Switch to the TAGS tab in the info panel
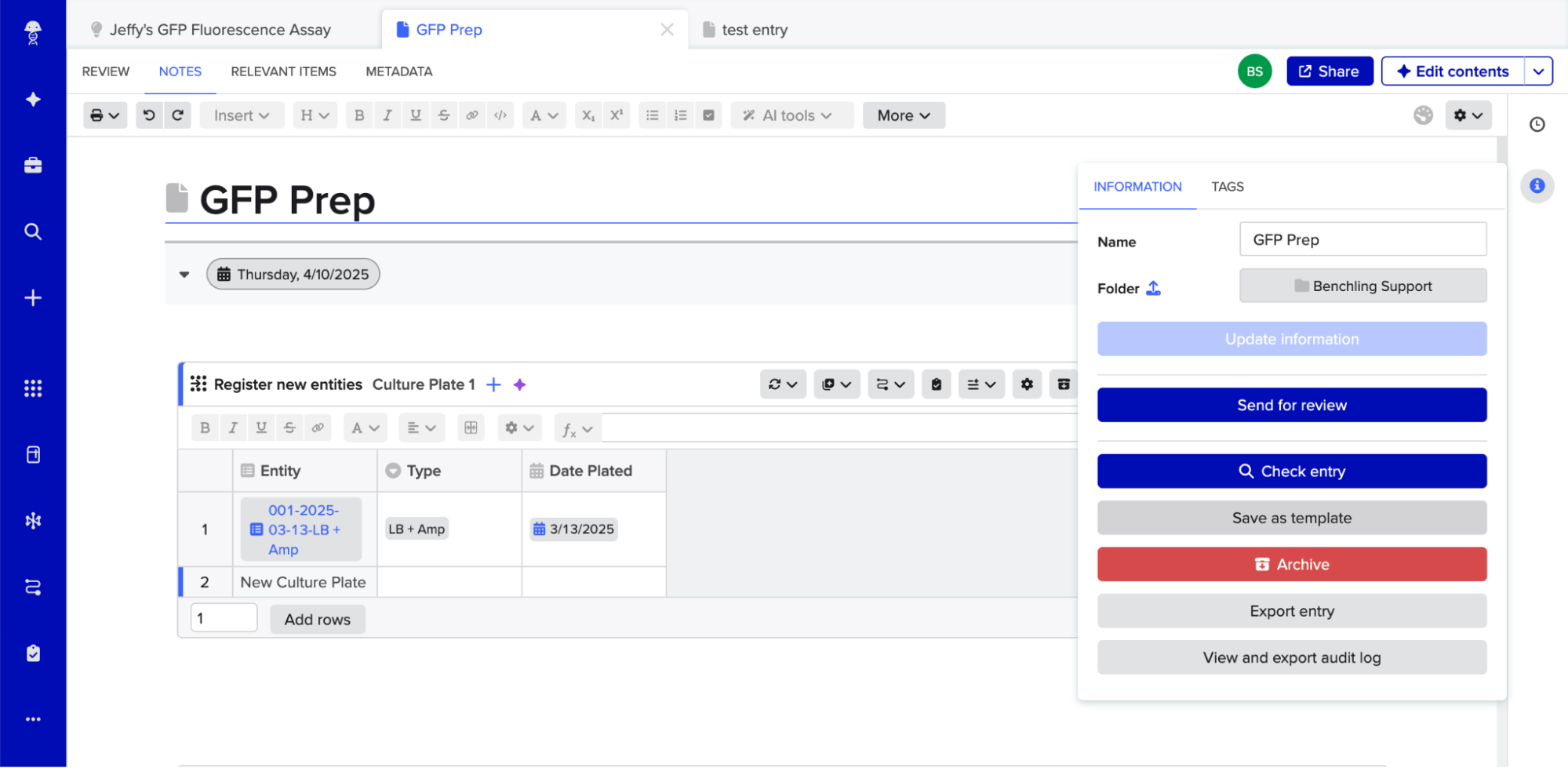The height and width of the screenshot is (768, 1568). tap(1228, 187)
